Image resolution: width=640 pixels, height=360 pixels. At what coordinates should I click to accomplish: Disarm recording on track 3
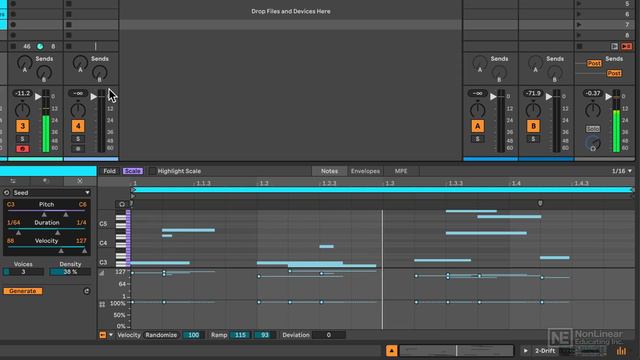coord(22,149)
